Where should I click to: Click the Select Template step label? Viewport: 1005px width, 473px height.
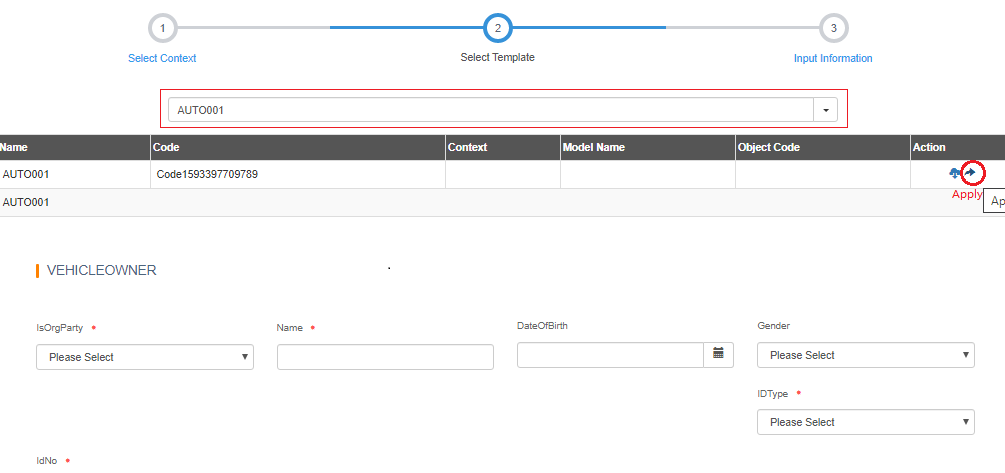point(497,57)
